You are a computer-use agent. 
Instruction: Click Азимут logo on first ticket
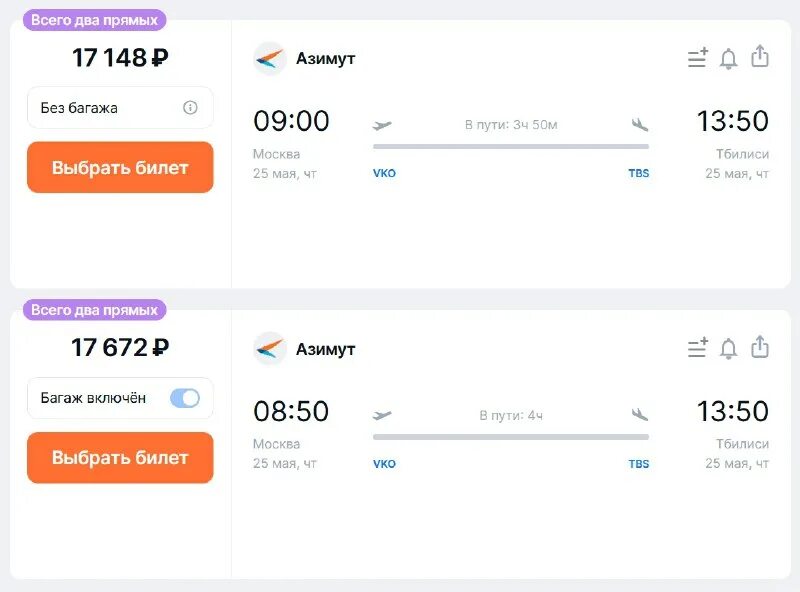pos(270,59)
